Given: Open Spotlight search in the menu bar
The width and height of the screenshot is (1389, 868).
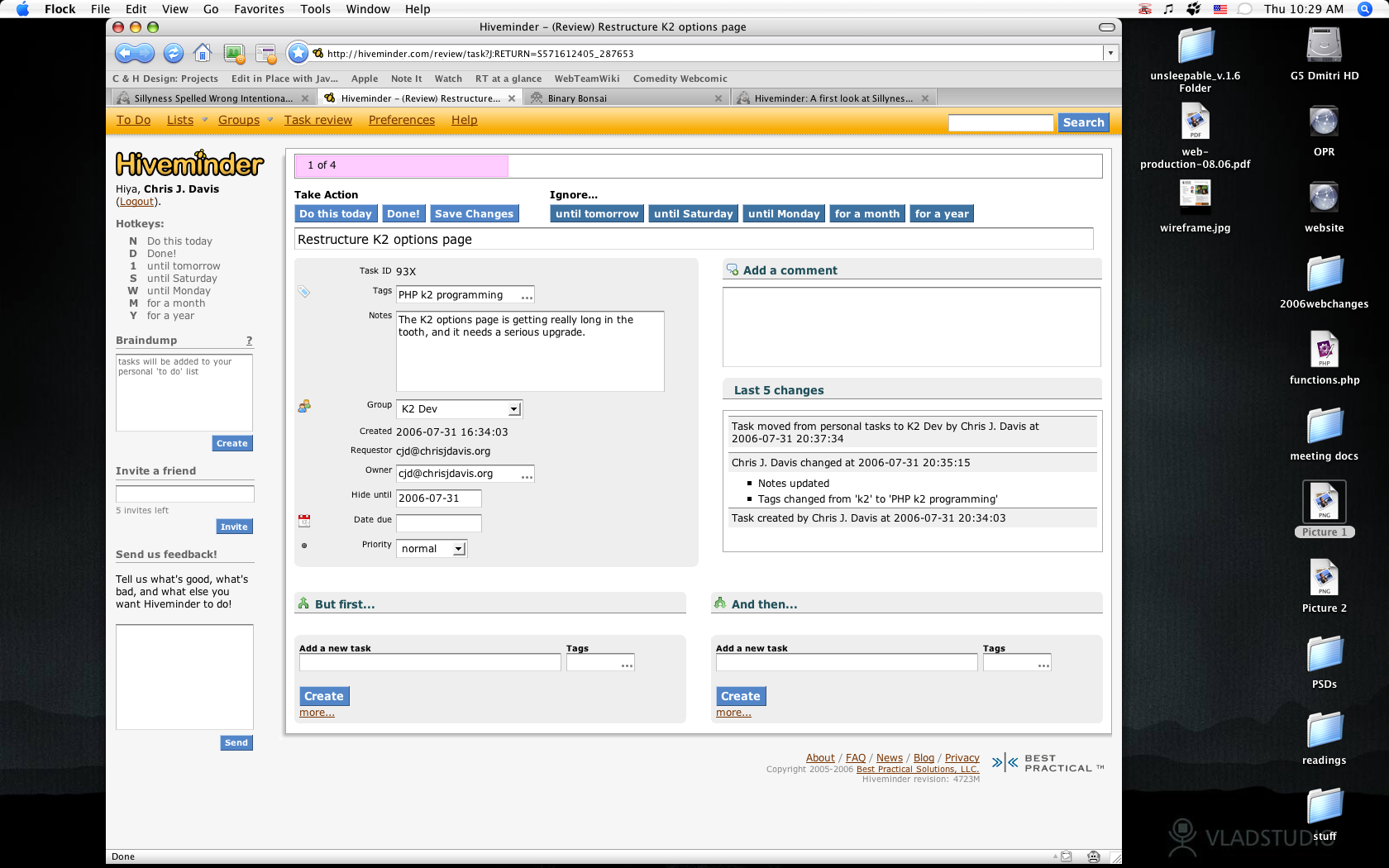Looking at the screenshot, I should (1364, 9).
